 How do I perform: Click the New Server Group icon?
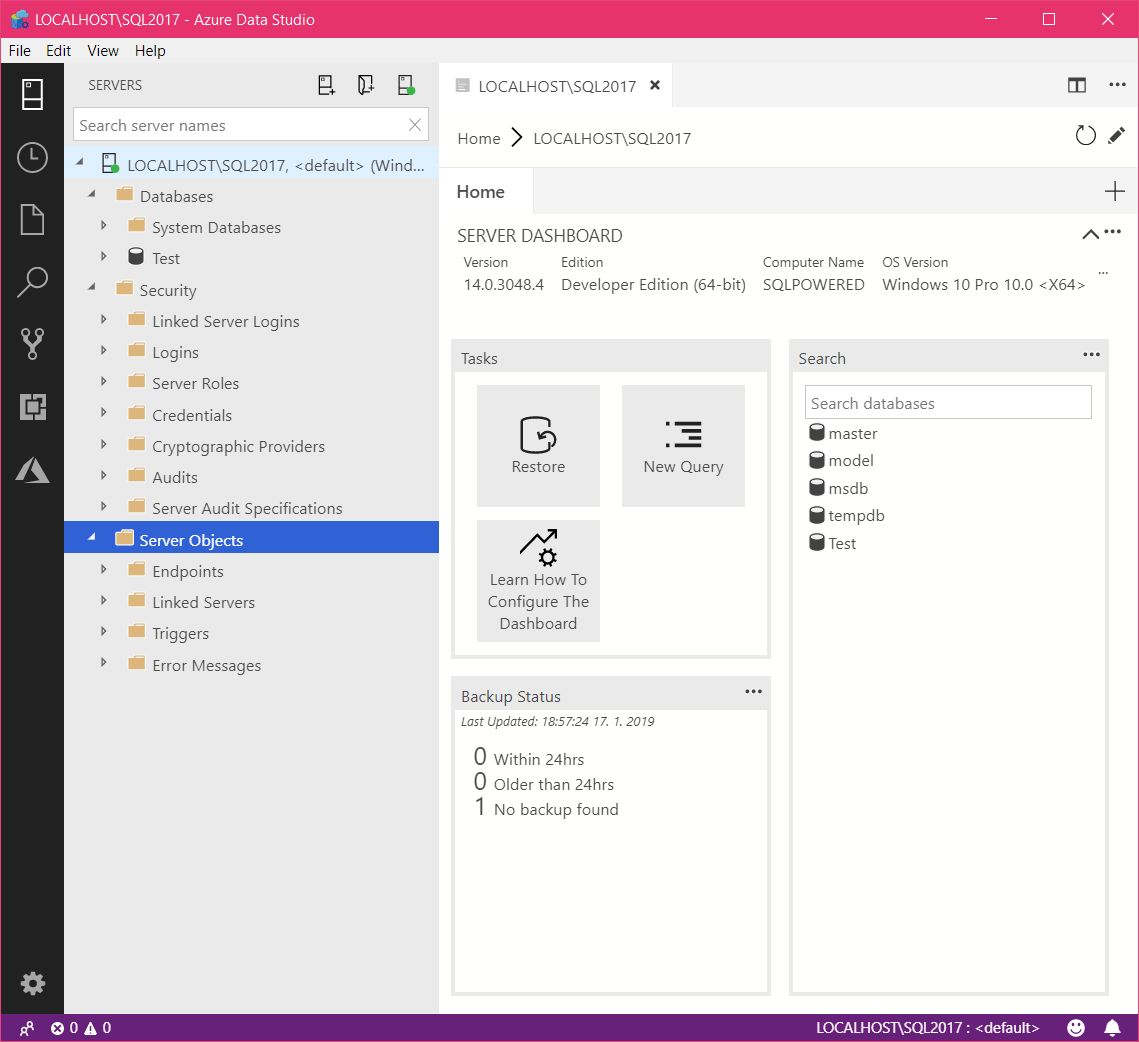tap(365, 85)
